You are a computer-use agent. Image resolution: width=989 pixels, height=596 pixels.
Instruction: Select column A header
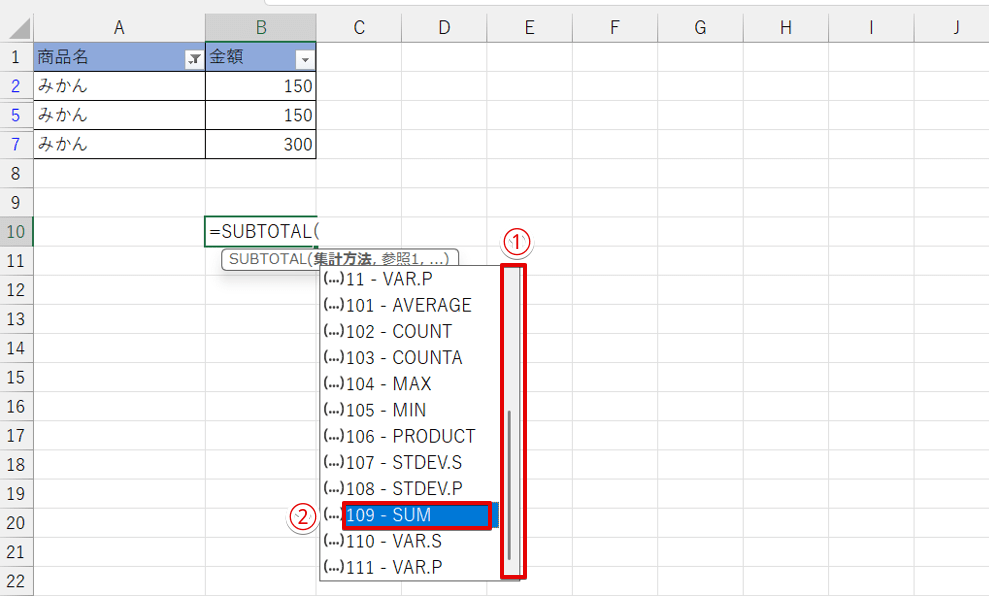click(x=119, y=28)
